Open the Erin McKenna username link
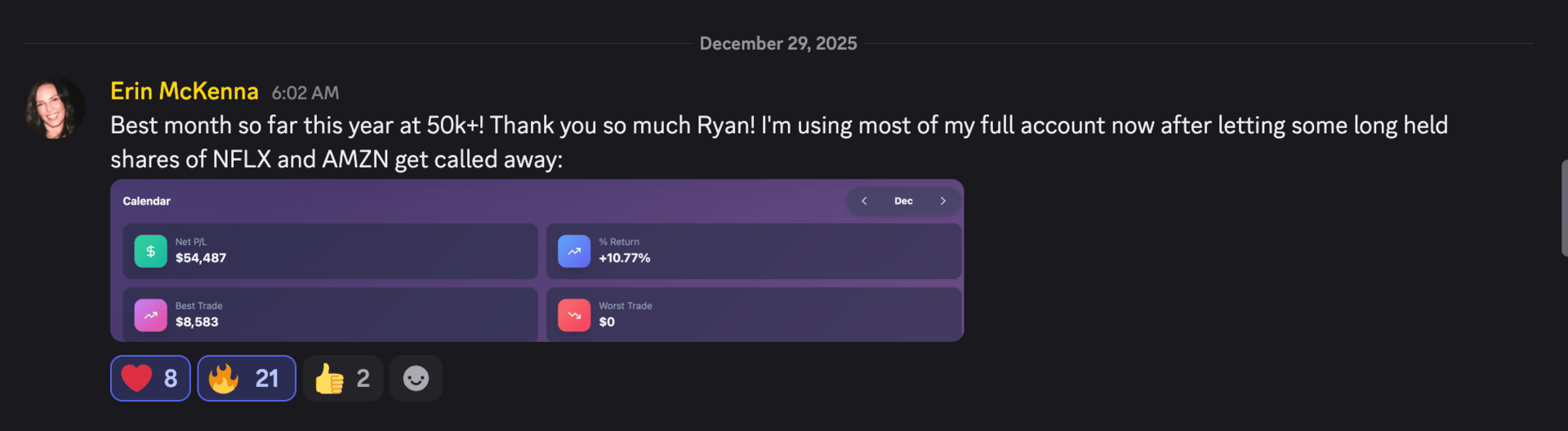Viewport: 1568px width, 431px height. (x=185, y=91)
